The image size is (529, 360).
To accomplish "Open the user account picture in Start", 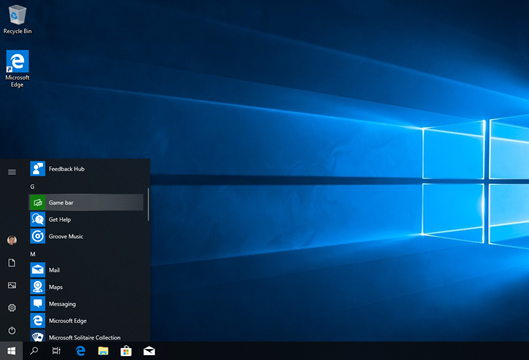I will click(x=12, y=240).
